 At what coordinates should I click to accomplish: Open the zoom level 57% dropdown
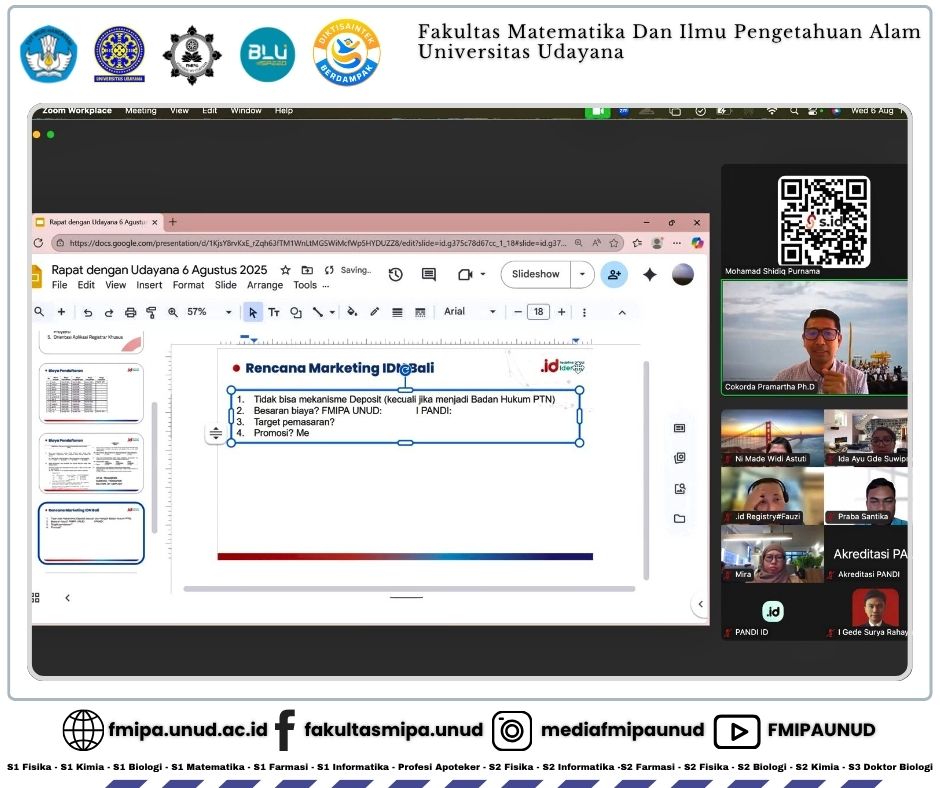click(228, 312)
